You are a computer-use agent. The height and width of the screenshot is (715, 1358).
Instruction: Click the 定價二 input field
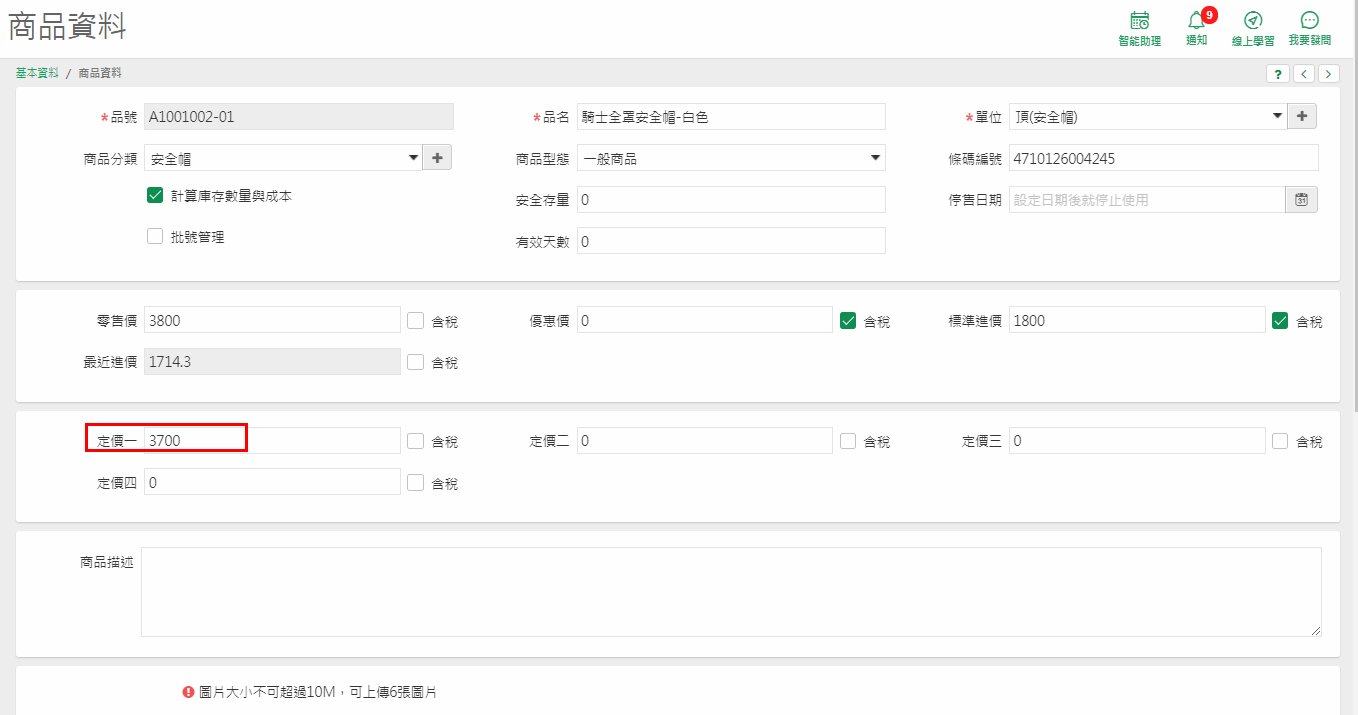click(705, 440)
